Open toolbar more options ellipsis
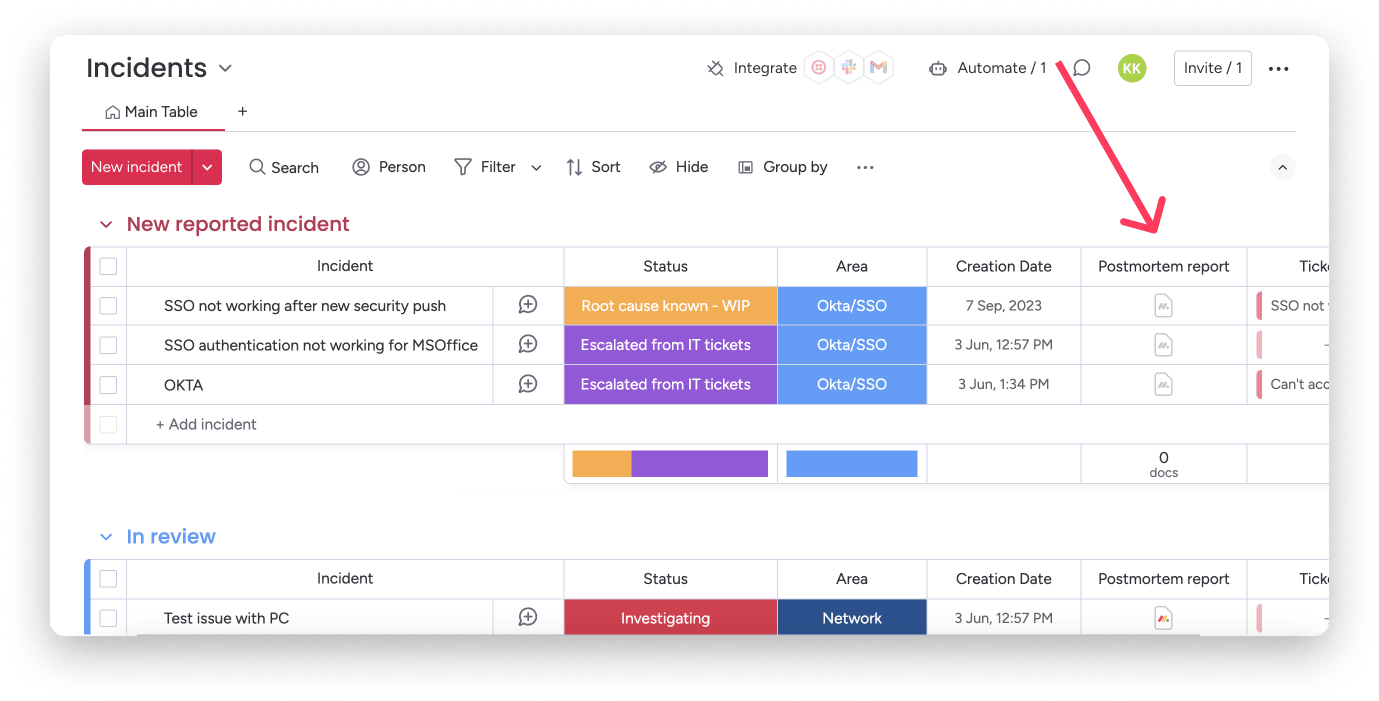Image resolution: width=1379 pixels, height=701 pixels. (866, 167)
